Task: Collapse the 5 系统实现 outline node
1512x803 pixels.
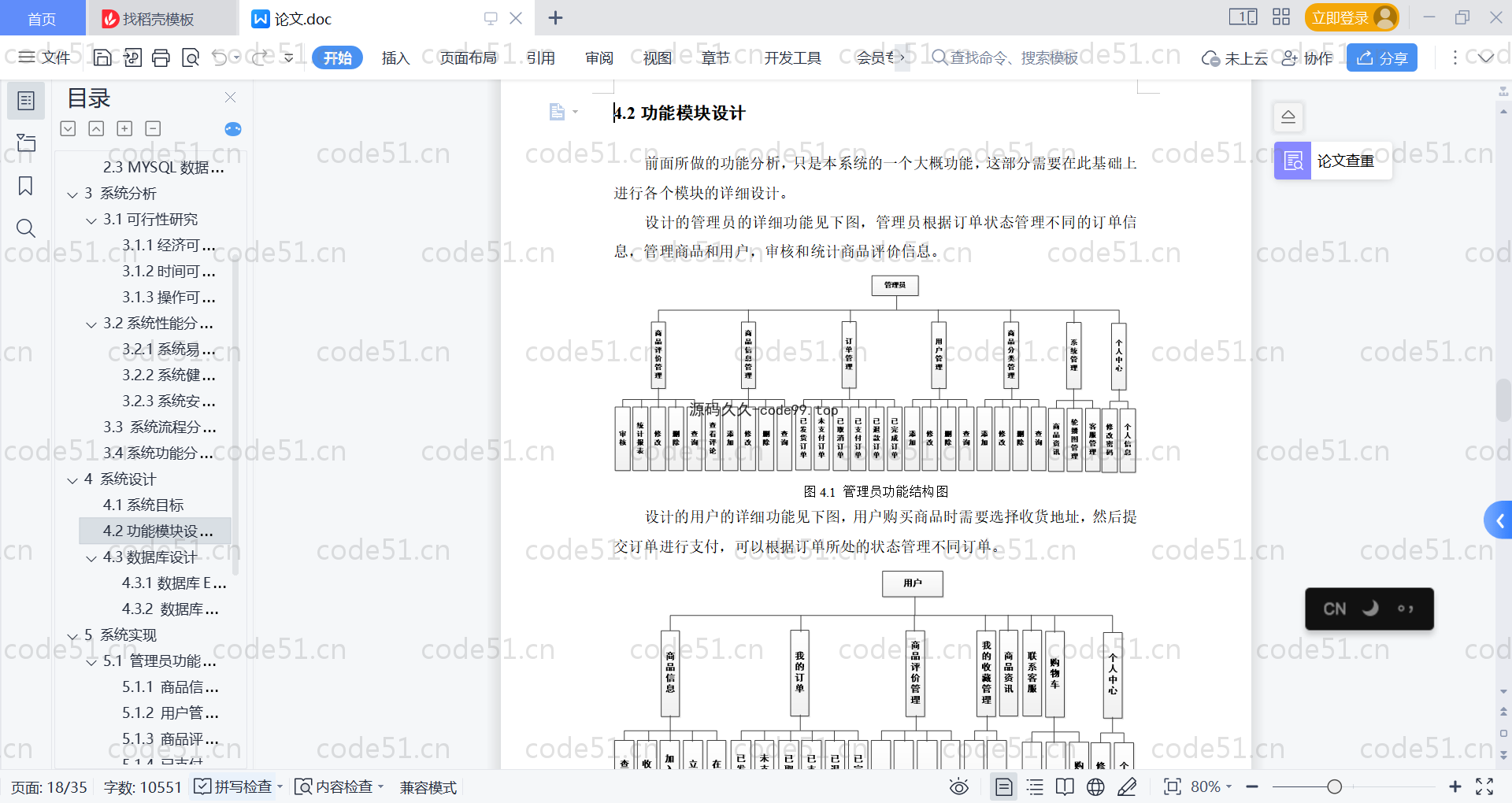Action: pyautogui.click(x=72, y=635)
